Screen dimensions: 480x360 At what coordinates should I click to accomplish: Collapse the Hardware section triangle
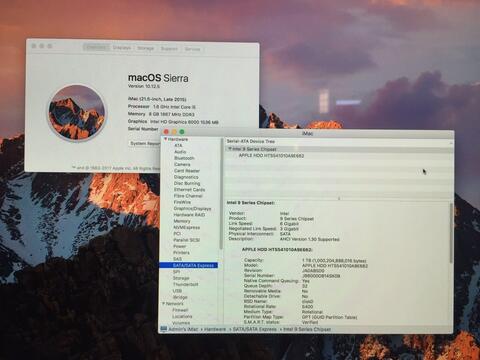pyautogui.click(x=165, y=139)
